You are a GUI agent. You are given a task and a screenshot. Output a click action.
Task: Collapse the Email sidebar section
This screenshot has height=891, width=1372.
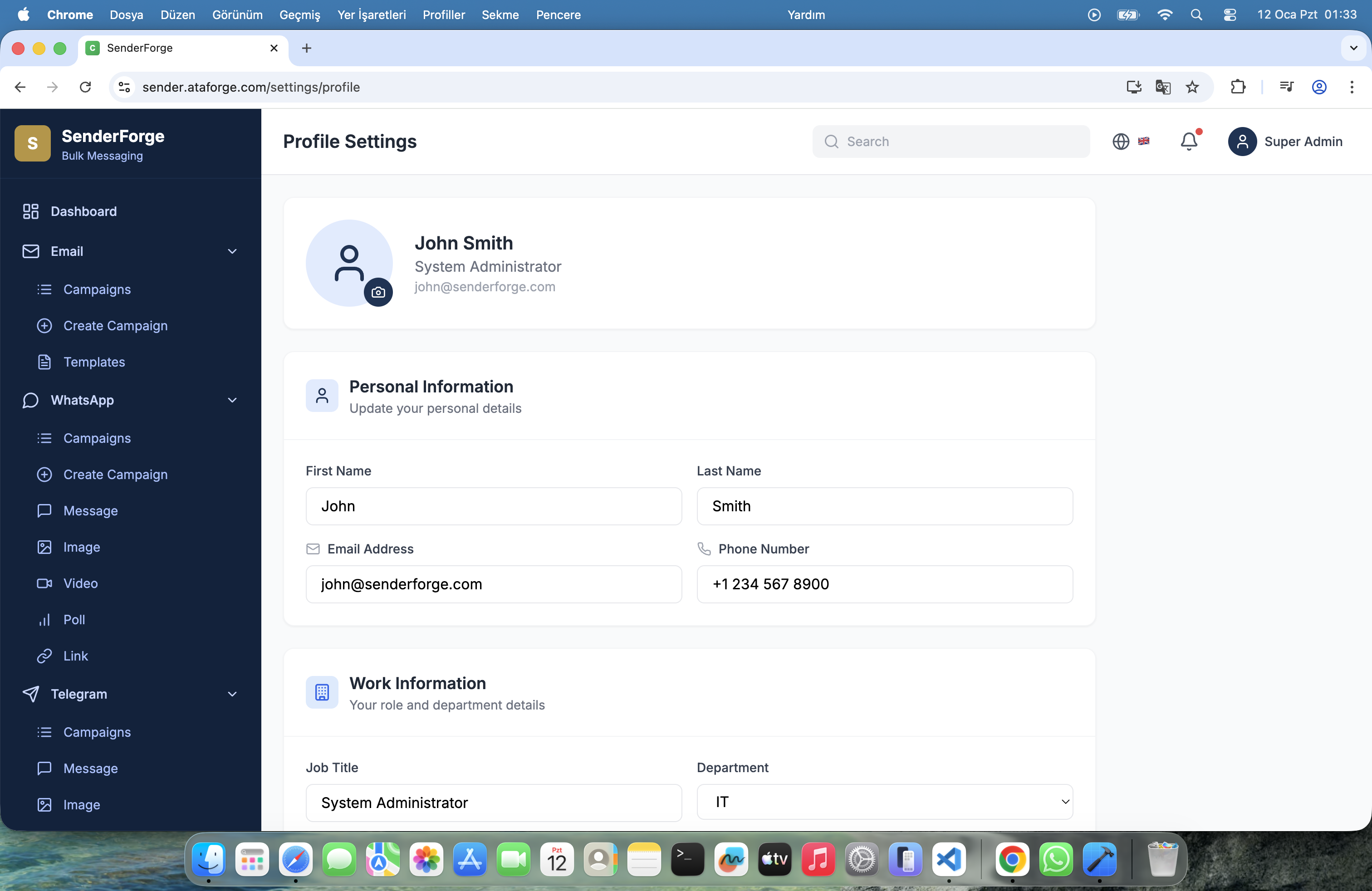tap(232, 251)
